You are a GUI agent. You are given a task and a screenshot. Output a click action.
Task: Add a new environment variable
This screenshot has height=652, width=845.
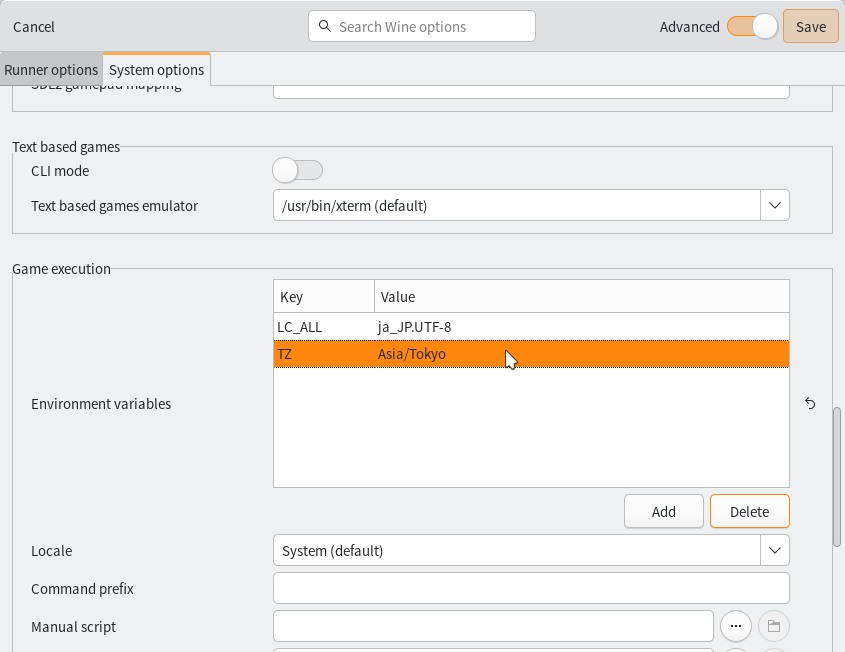[664, 511]
